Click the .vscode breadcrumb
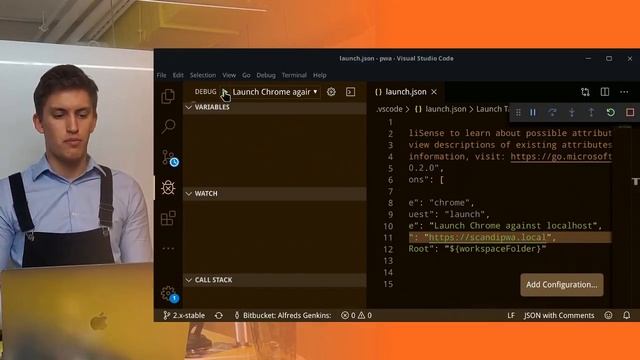This screenshot has height=360, width=640. point(389,109)
